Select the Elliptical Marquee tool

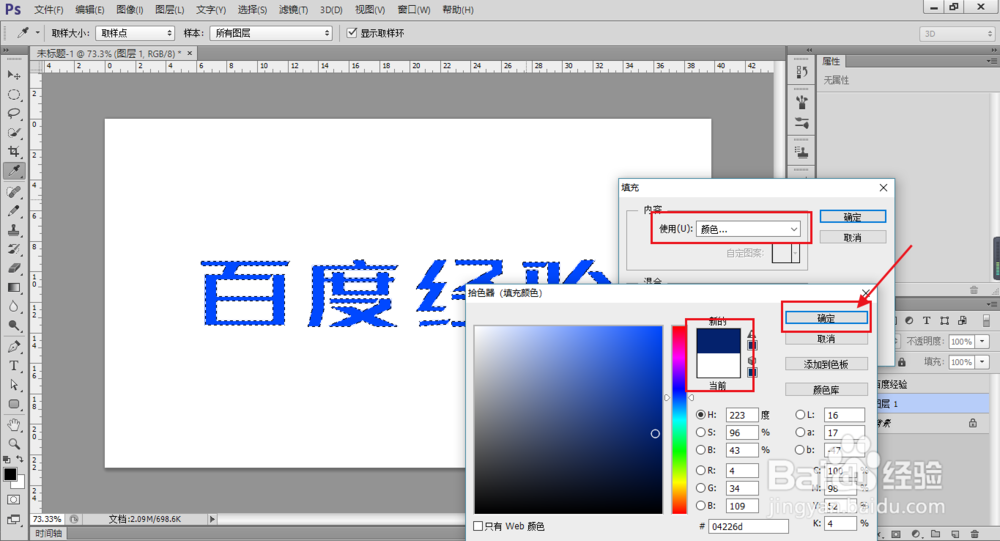click(13, 94)
